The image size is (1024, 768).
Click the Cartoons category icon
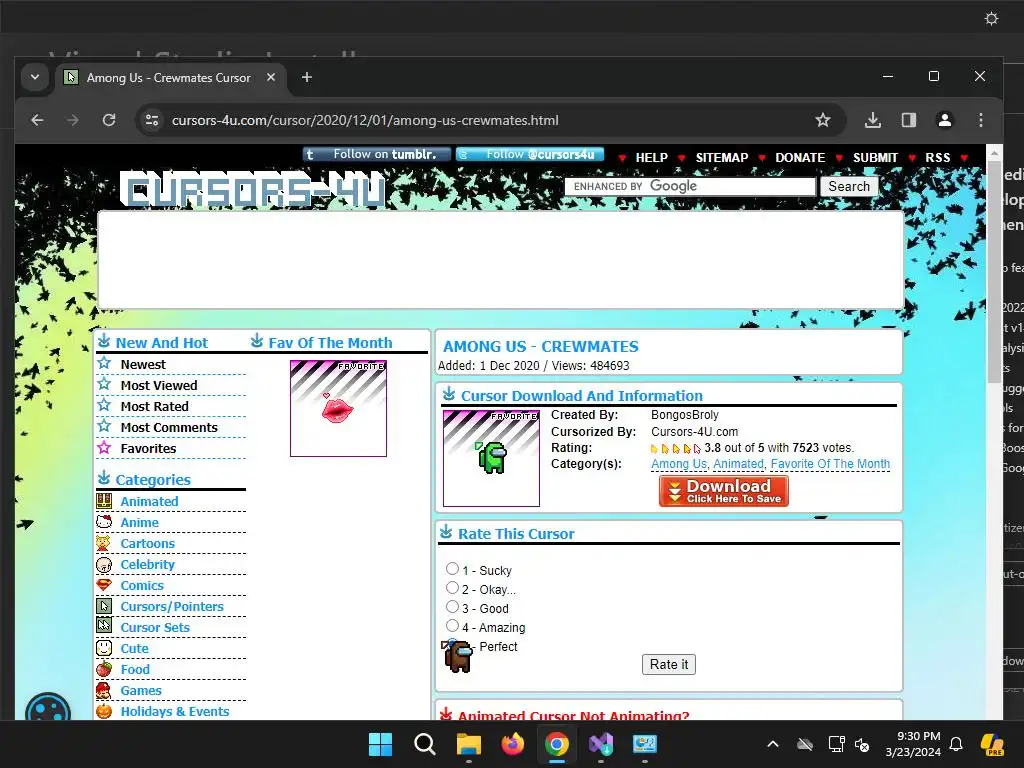[104, 543]
